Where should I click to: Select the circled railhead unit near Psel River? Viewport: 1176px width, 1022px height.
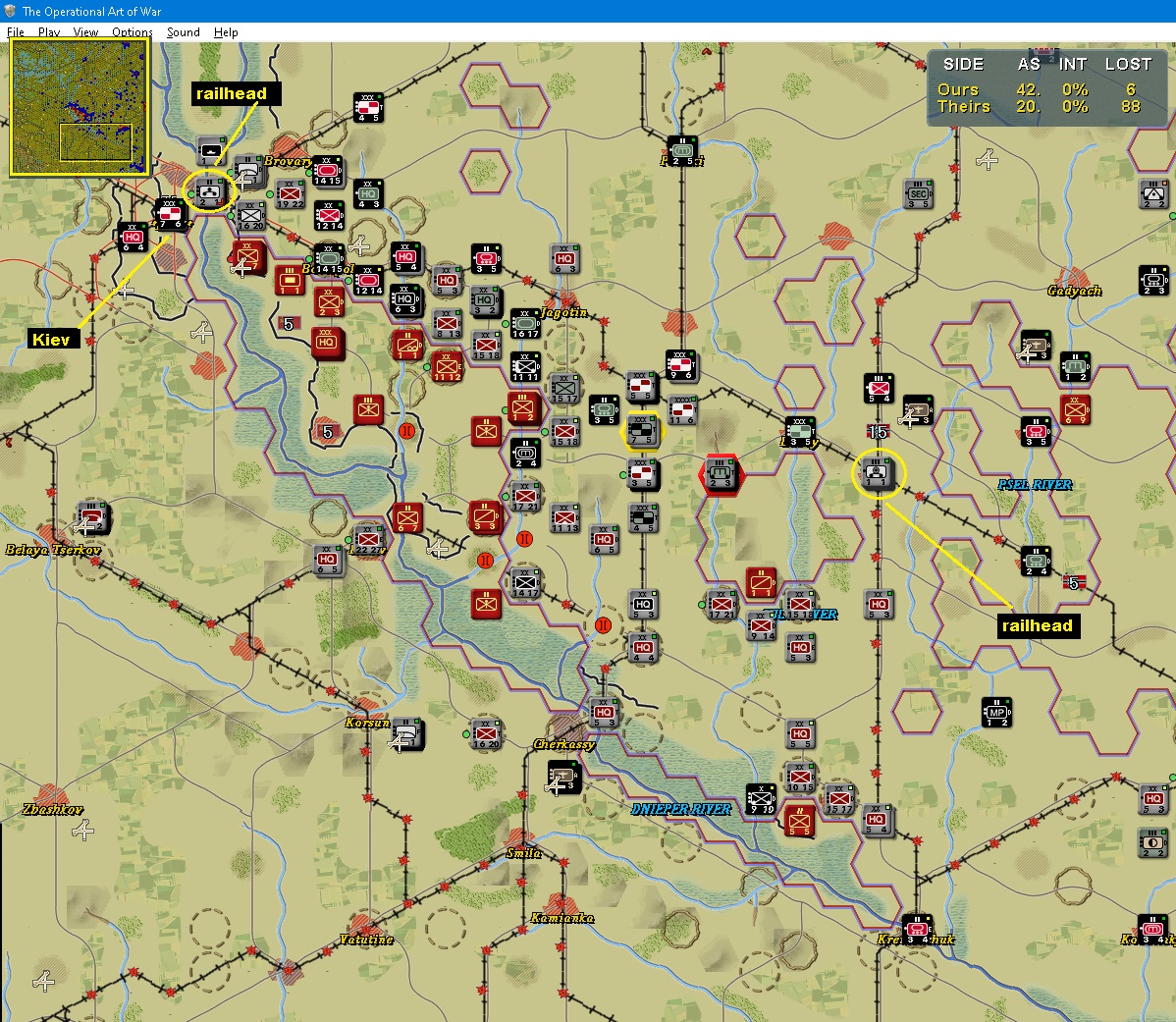[878, 474]
